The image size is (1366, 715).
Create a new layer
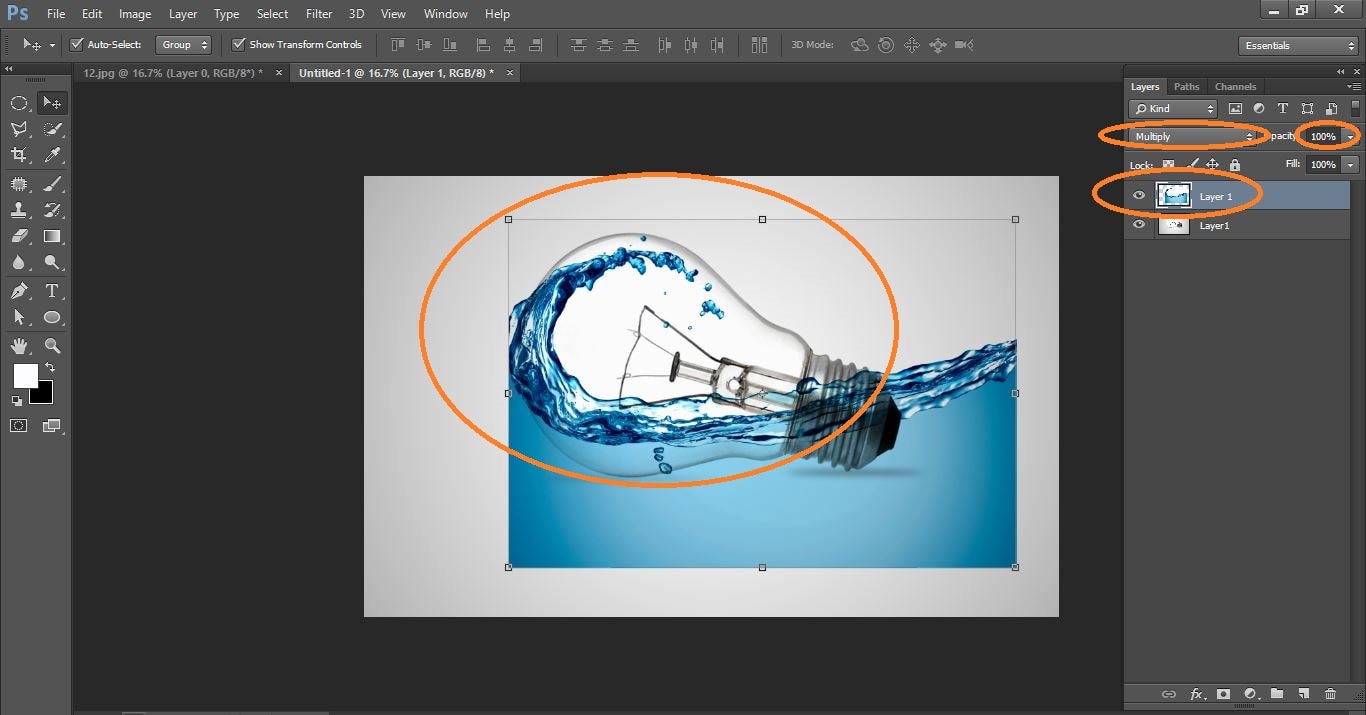click(x=1304, y=694)
